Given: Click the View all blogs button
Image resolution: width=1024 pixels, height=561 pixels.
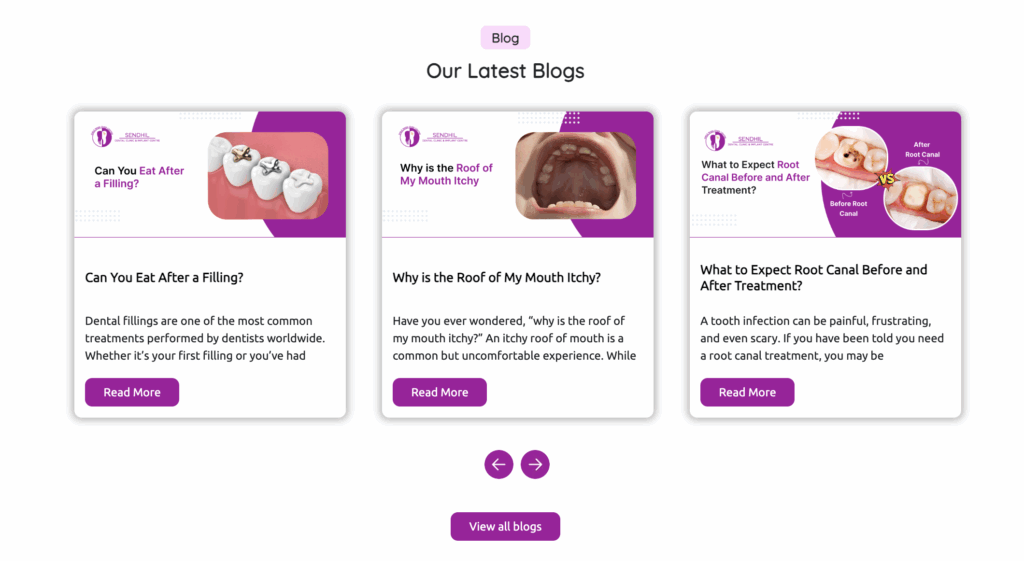Looking at the screenshot, I should [505, 526].
